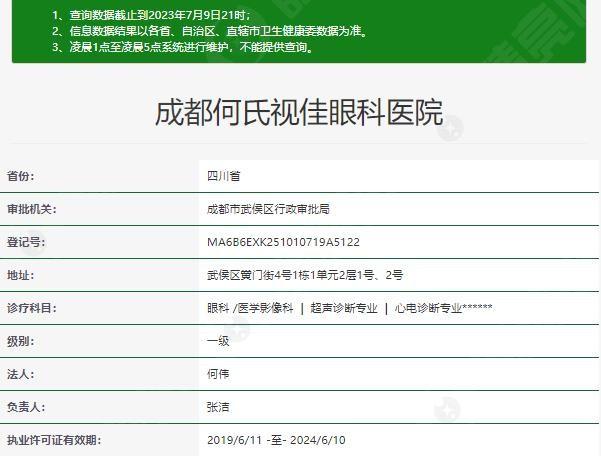
Task: Click the third notice line about 凌晨 system maintenance
Action: (x=182, y=46)
